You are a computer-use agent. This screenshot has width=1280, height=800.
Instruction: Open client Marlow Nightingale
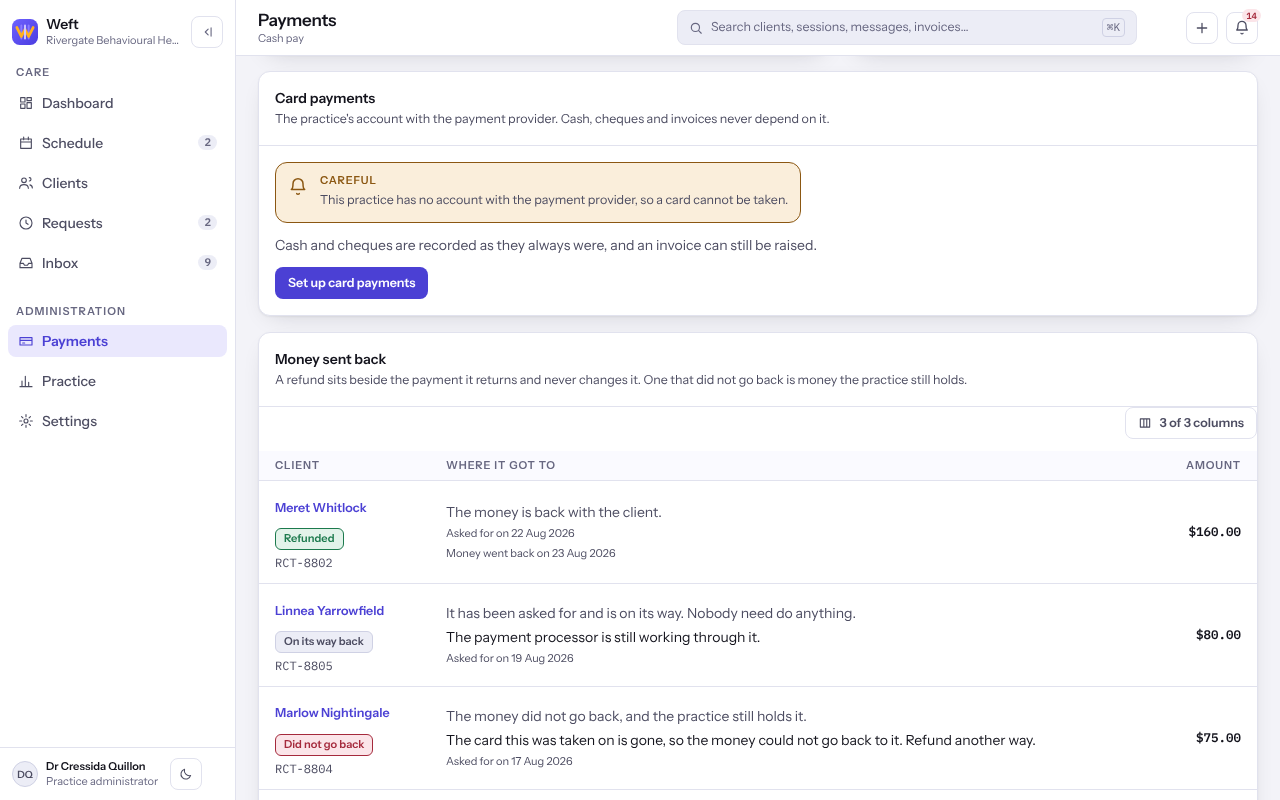332,713
